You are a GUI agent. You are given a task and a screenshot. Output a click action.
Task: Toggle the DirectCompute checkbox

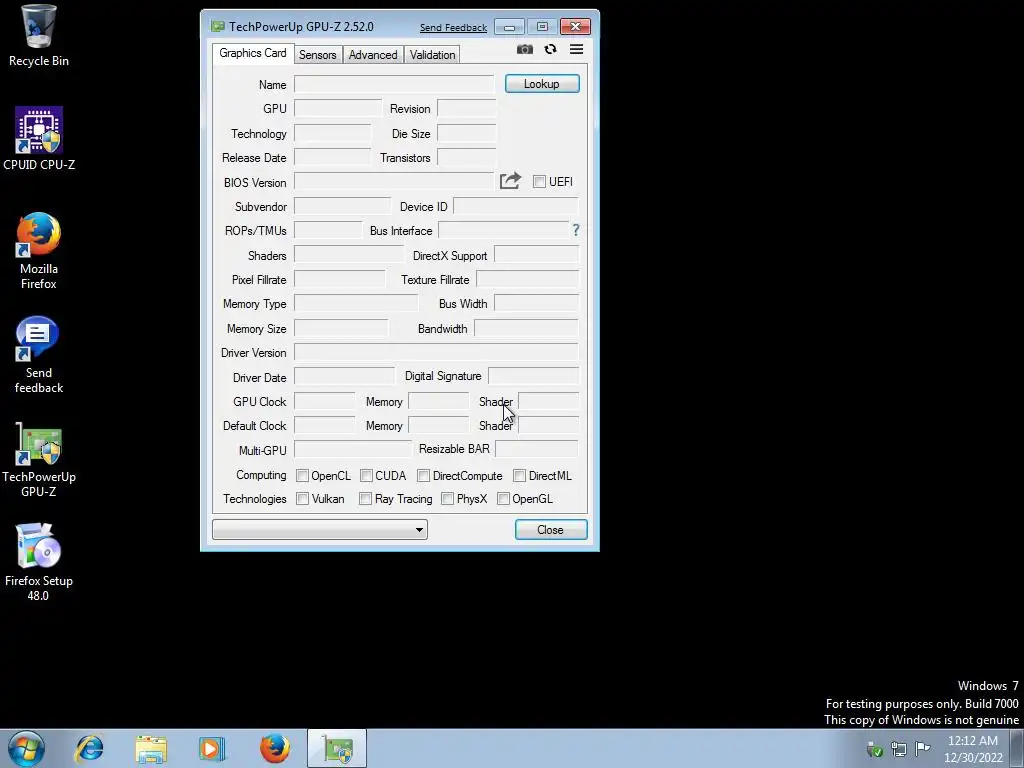[423, 475]
